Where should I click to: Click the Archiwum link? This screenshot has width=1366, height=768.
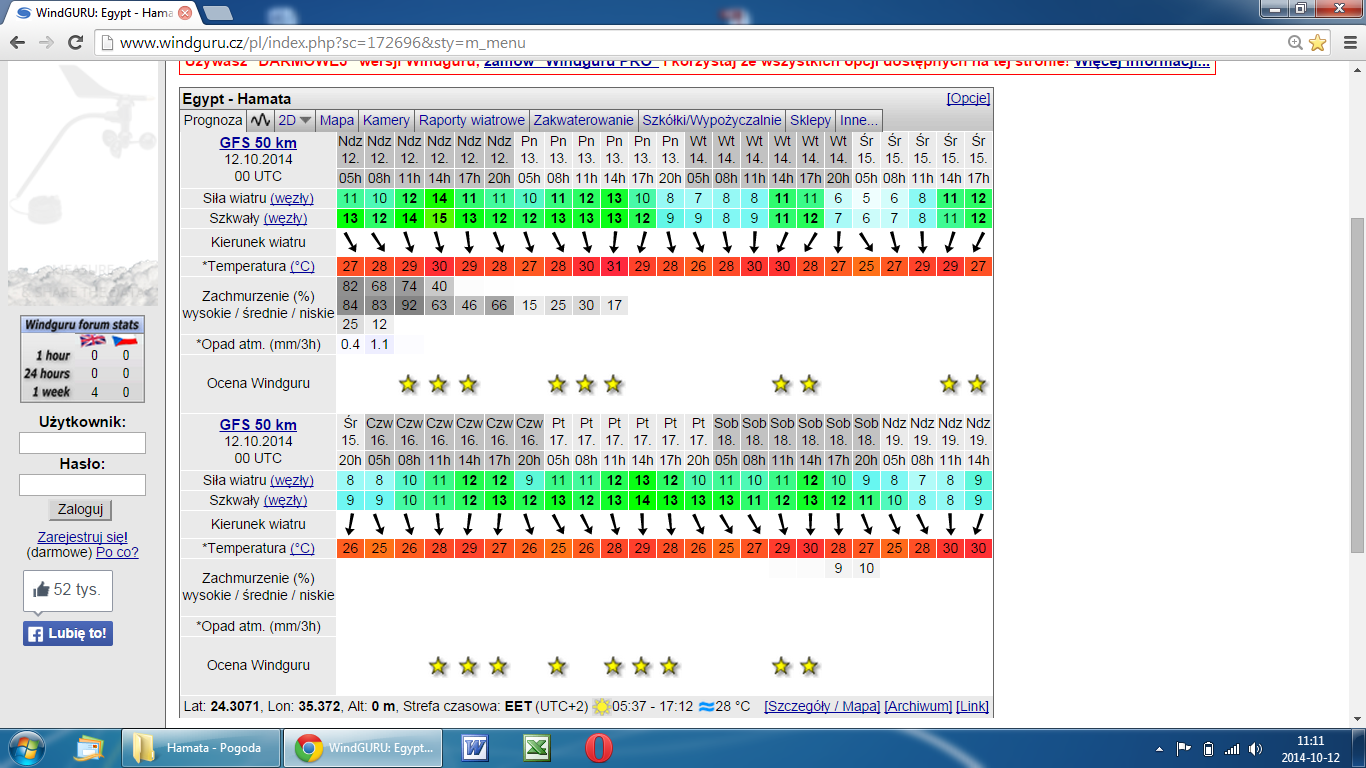(918, 706)
